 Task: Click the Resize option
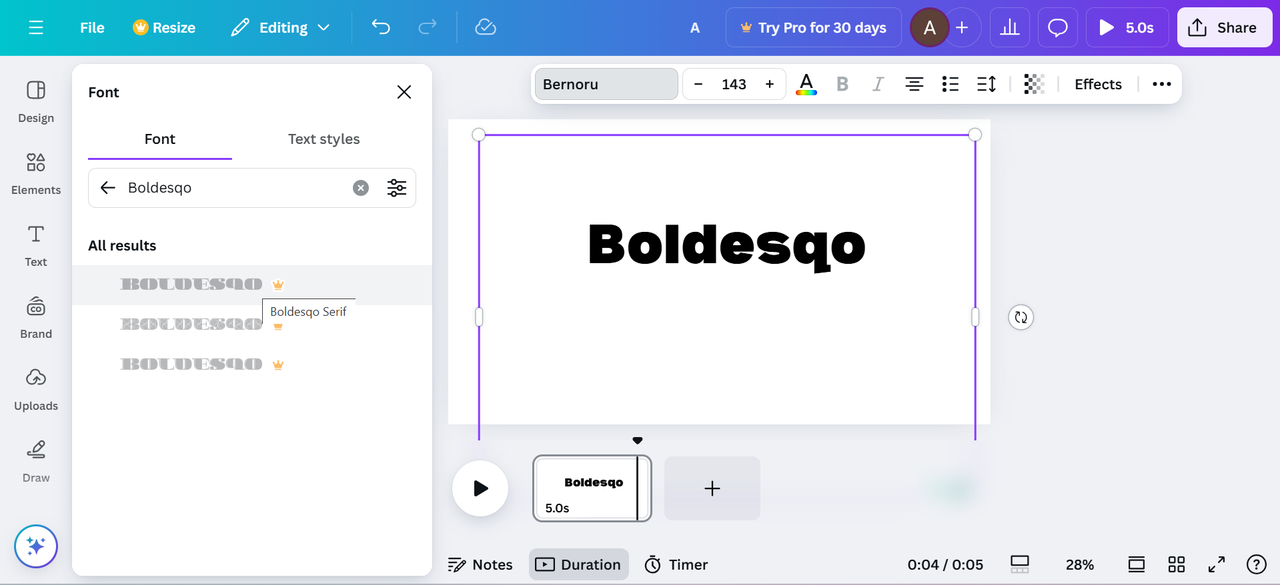(x=164, y=28)
